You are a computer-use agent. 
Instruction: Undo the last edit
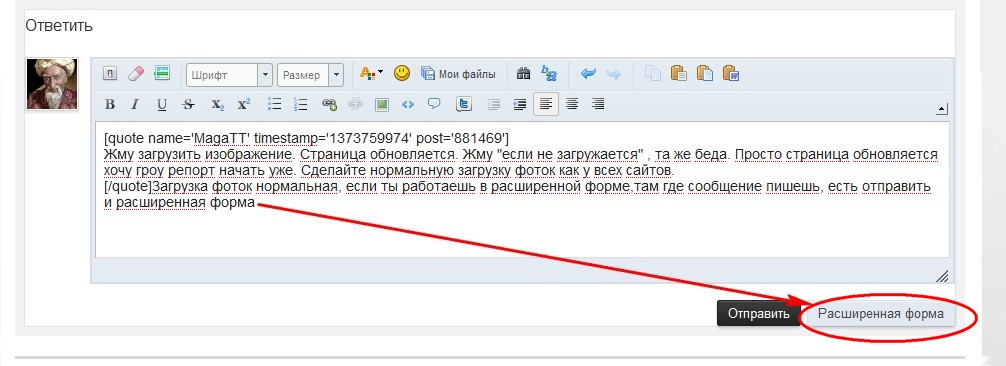(x=588, y=74)
